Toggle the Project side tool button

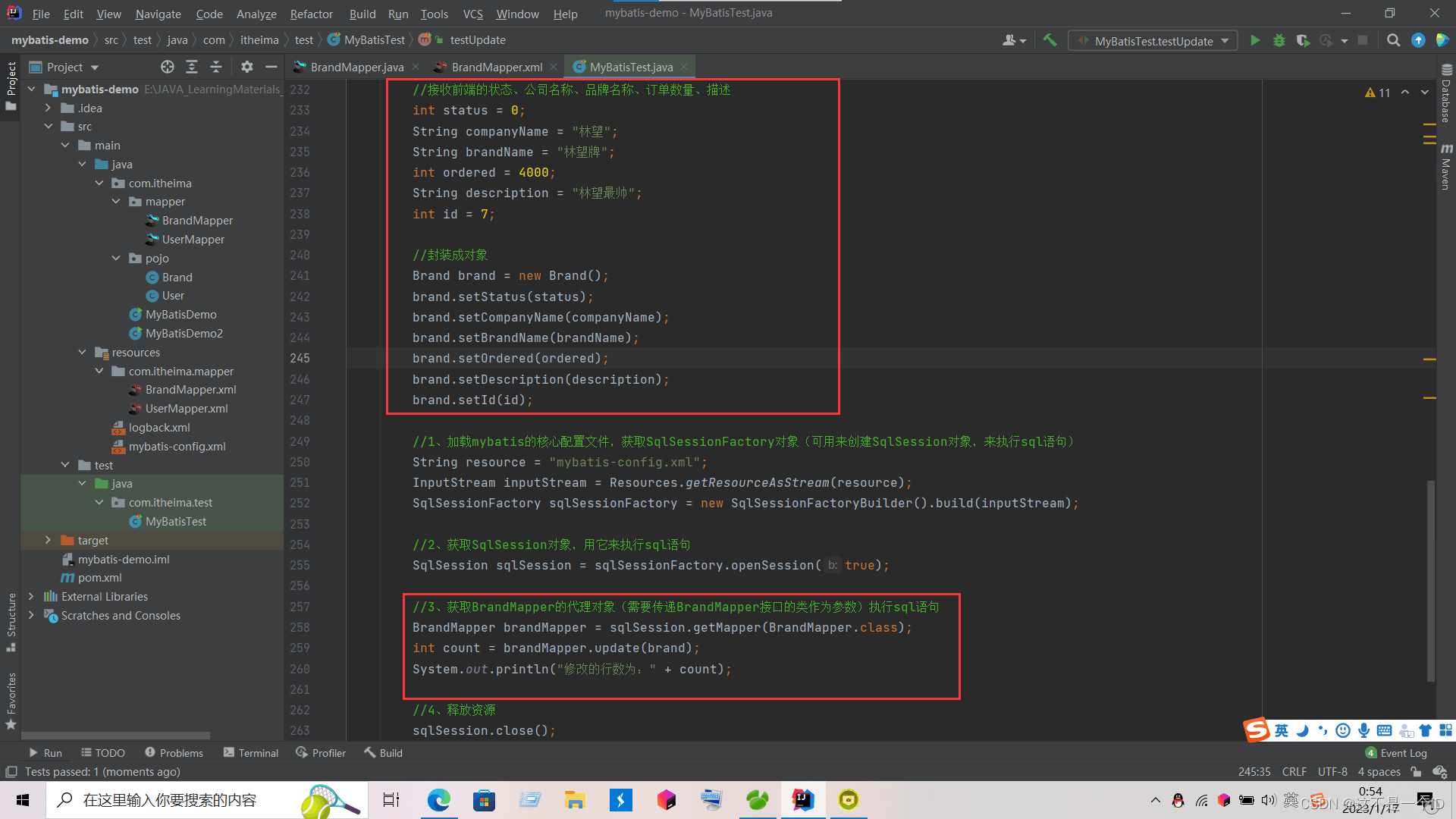coord(11,86)
